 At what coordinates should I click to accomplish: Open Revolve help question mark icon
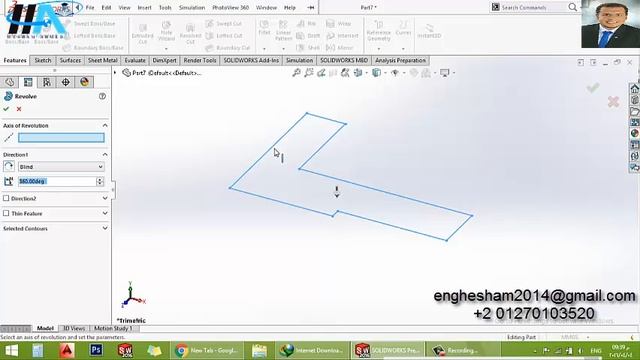coord(102,96)
